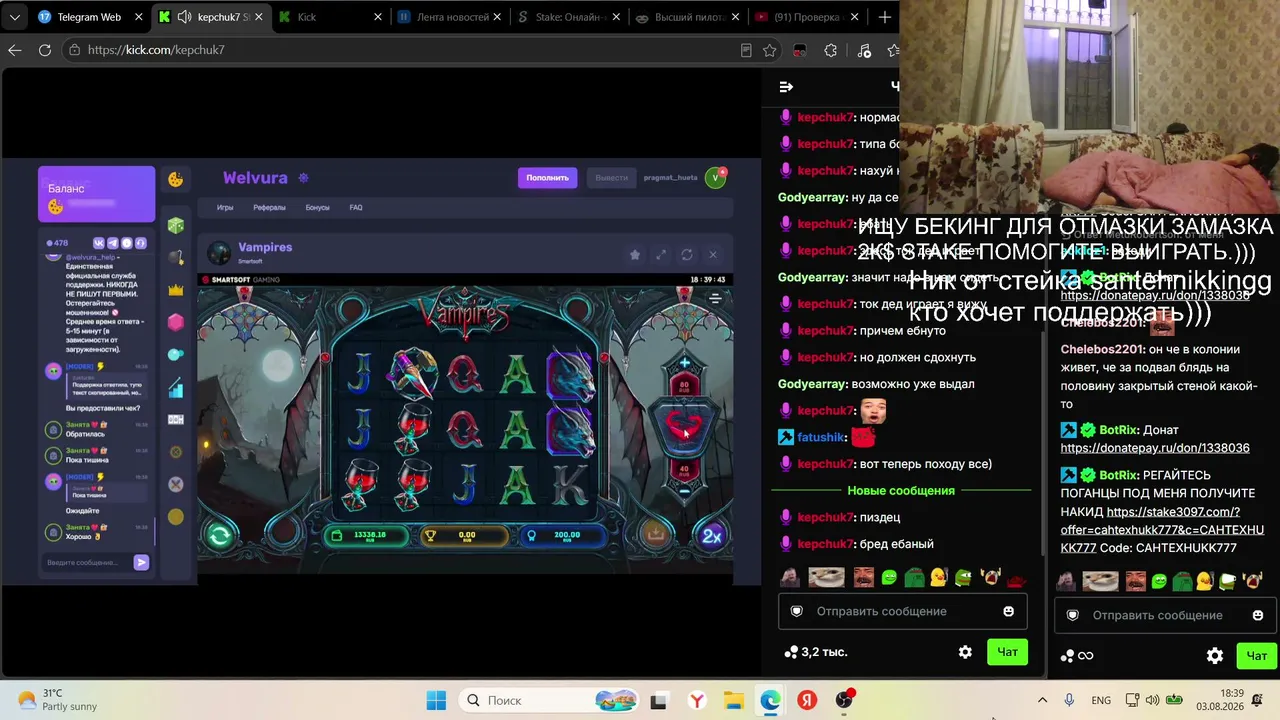1280x720 pixels.
Task: Toggle the 2x speed button
Action: 711,536
